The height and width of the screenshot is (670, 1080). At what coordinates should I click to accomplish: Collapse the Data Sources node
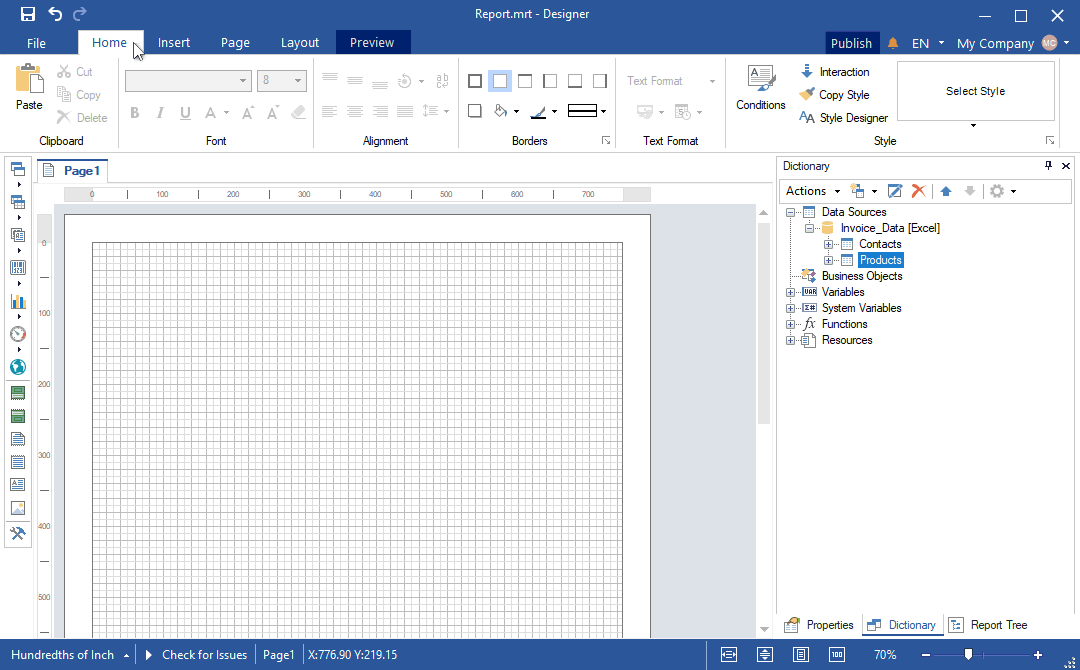[791, 212]
